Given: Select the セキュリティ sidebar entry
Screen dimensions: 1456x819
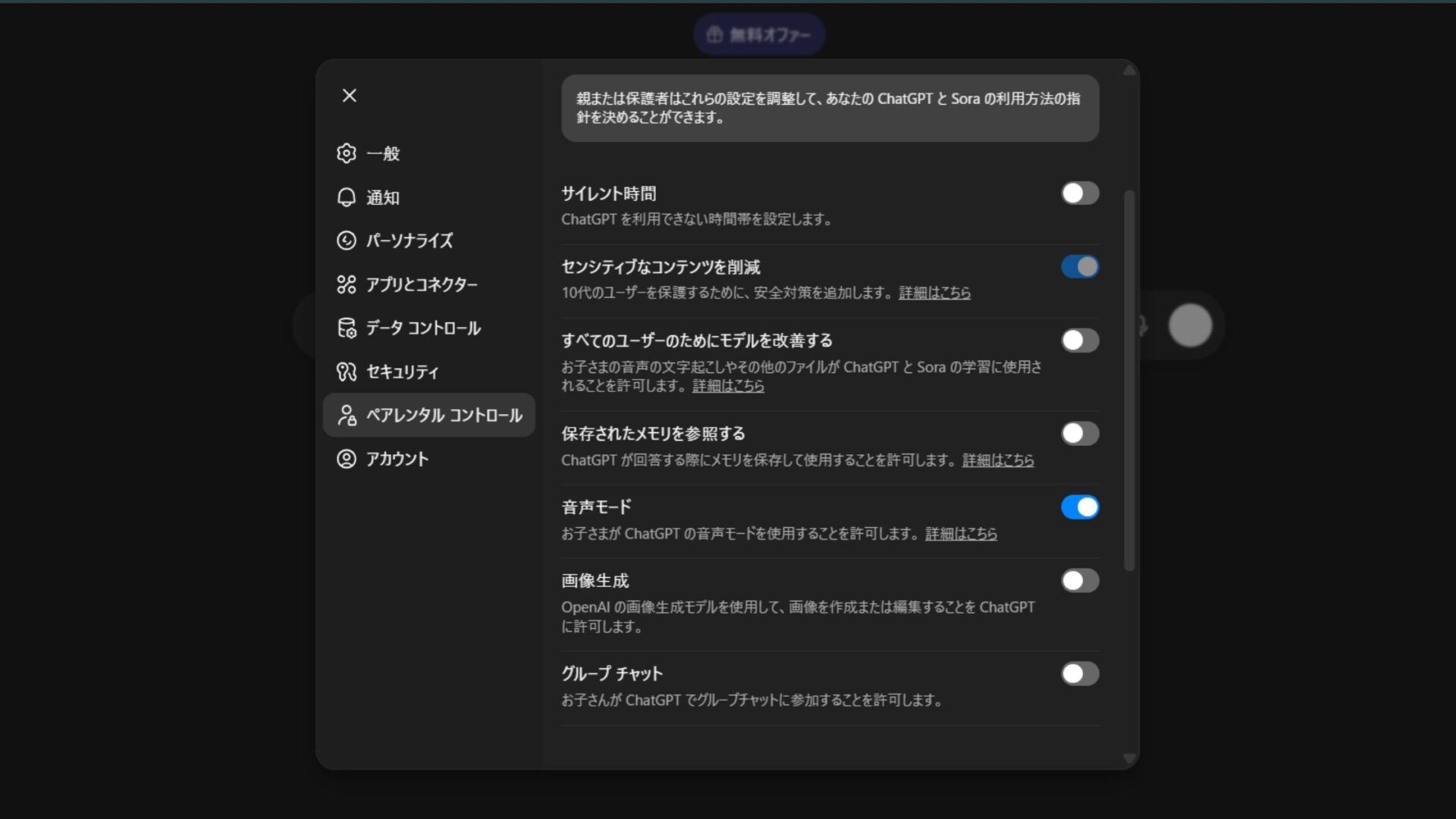Looking at the screenshot, I should pyautogui.click(x=402, y=372).
